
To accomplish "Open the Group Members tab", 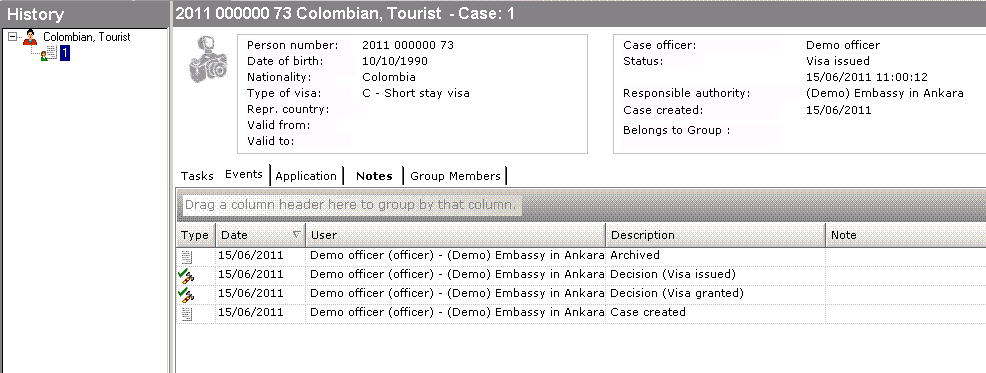I will (455, 176).
